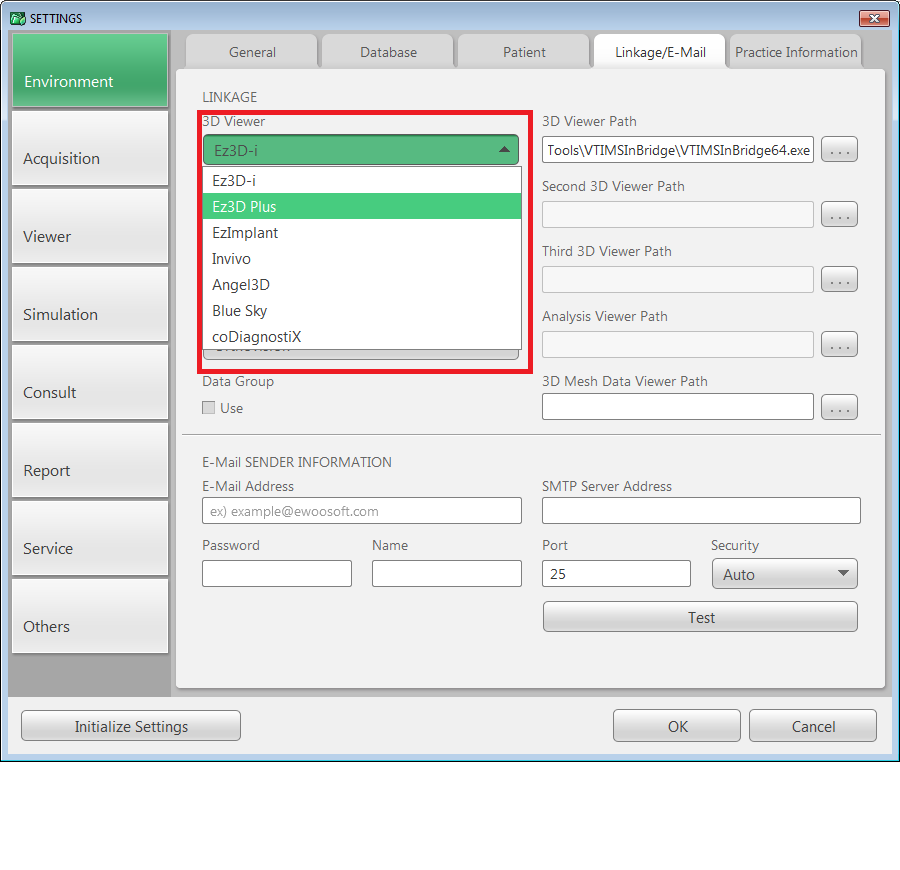This screenshot has width=900, height=870.
Task: Click the SMTP Server Address field
Action: coord(701,511)
